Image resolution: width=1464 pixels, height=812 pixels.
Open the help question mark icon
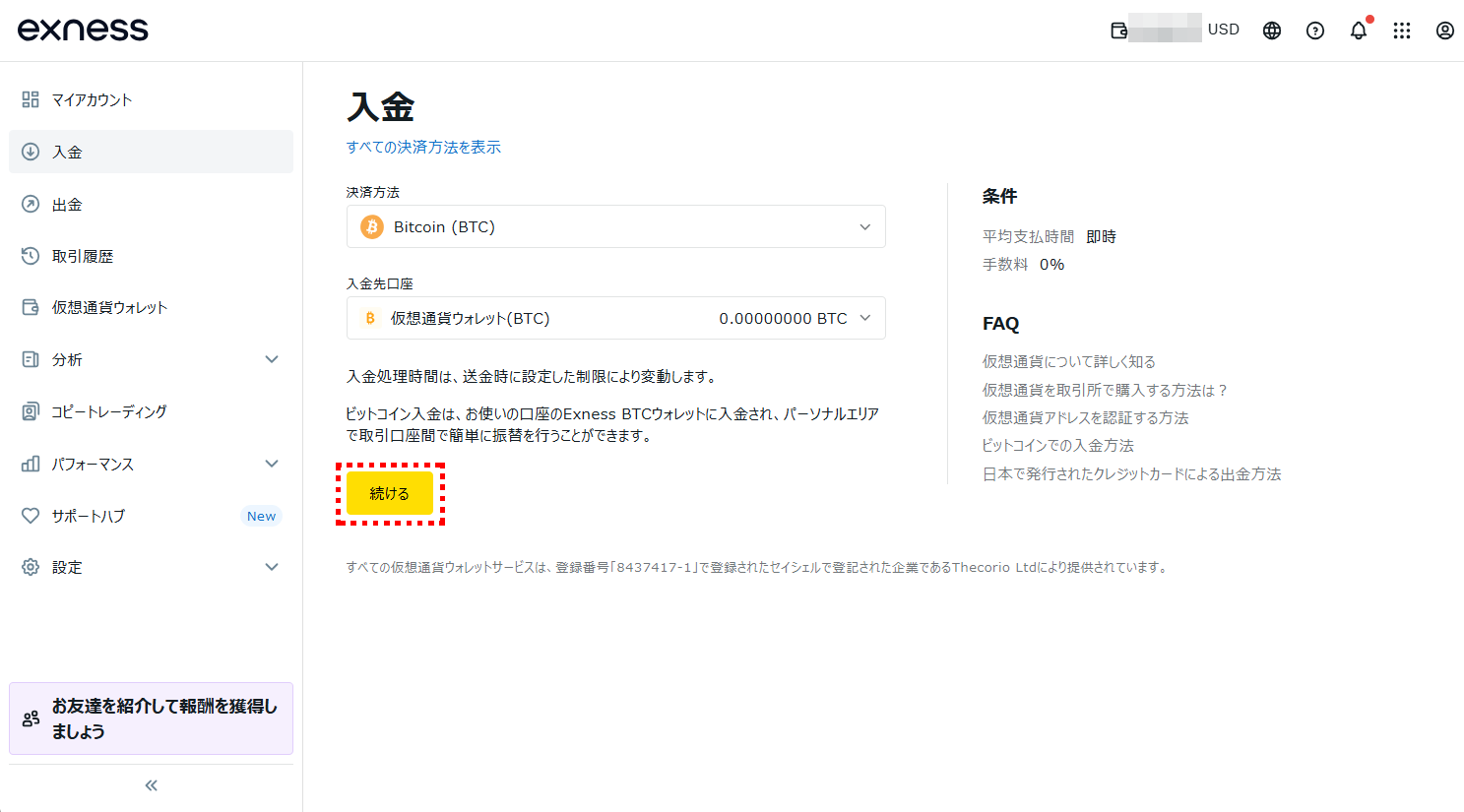pyautogui.click(x=1315, y=31)
